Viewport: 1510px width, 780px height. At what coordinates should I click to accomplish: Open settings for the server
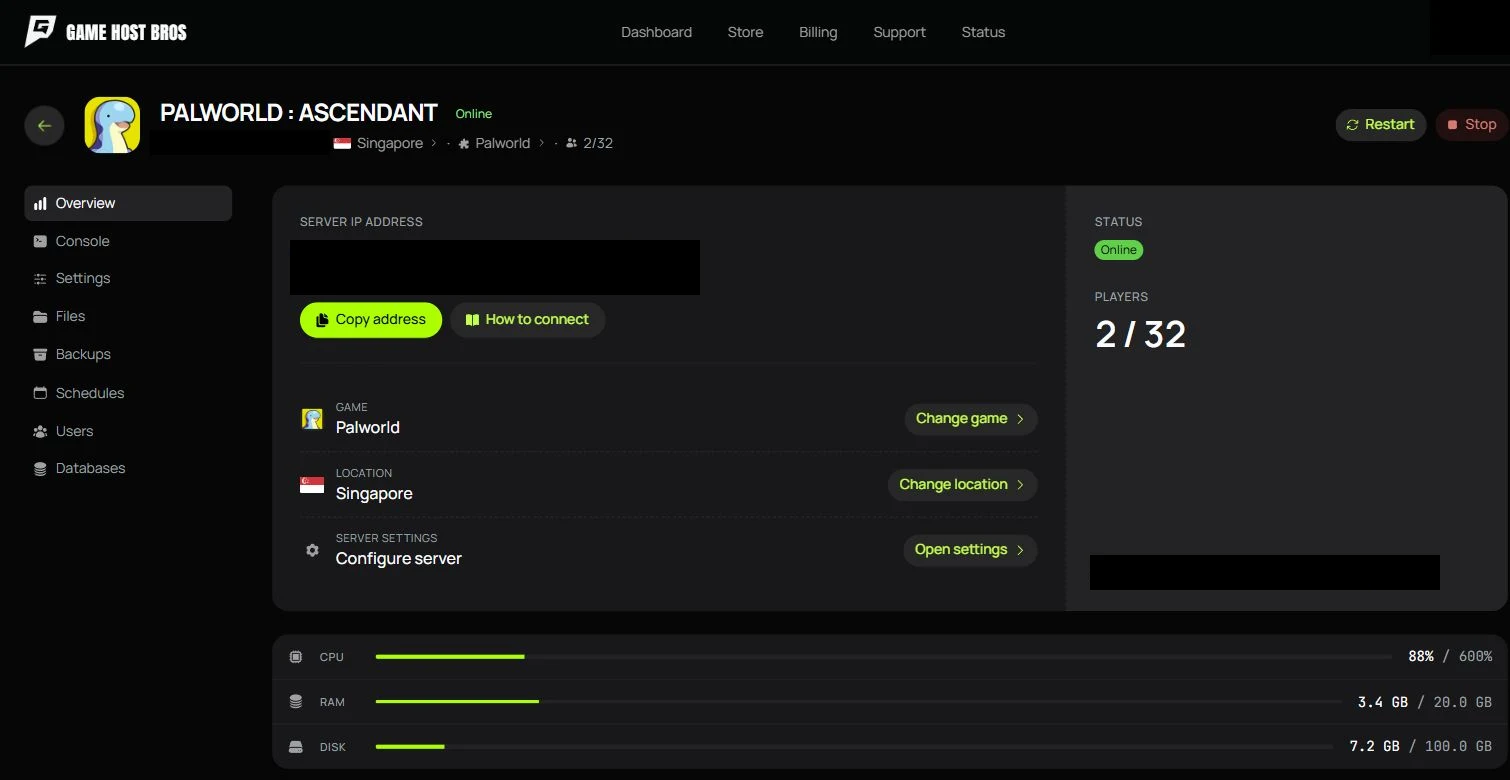[x=970, y=550]
